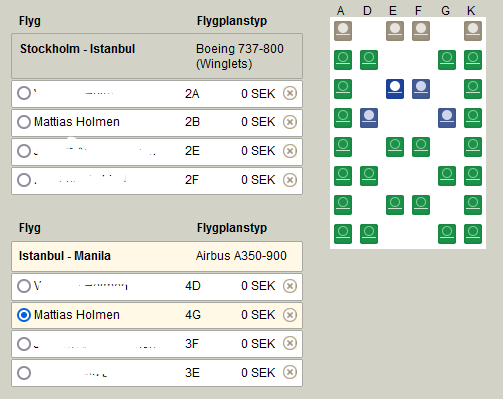
Task: Remove the 3E seat assignment
Action: pyautogui.click(x=290, y=372)
